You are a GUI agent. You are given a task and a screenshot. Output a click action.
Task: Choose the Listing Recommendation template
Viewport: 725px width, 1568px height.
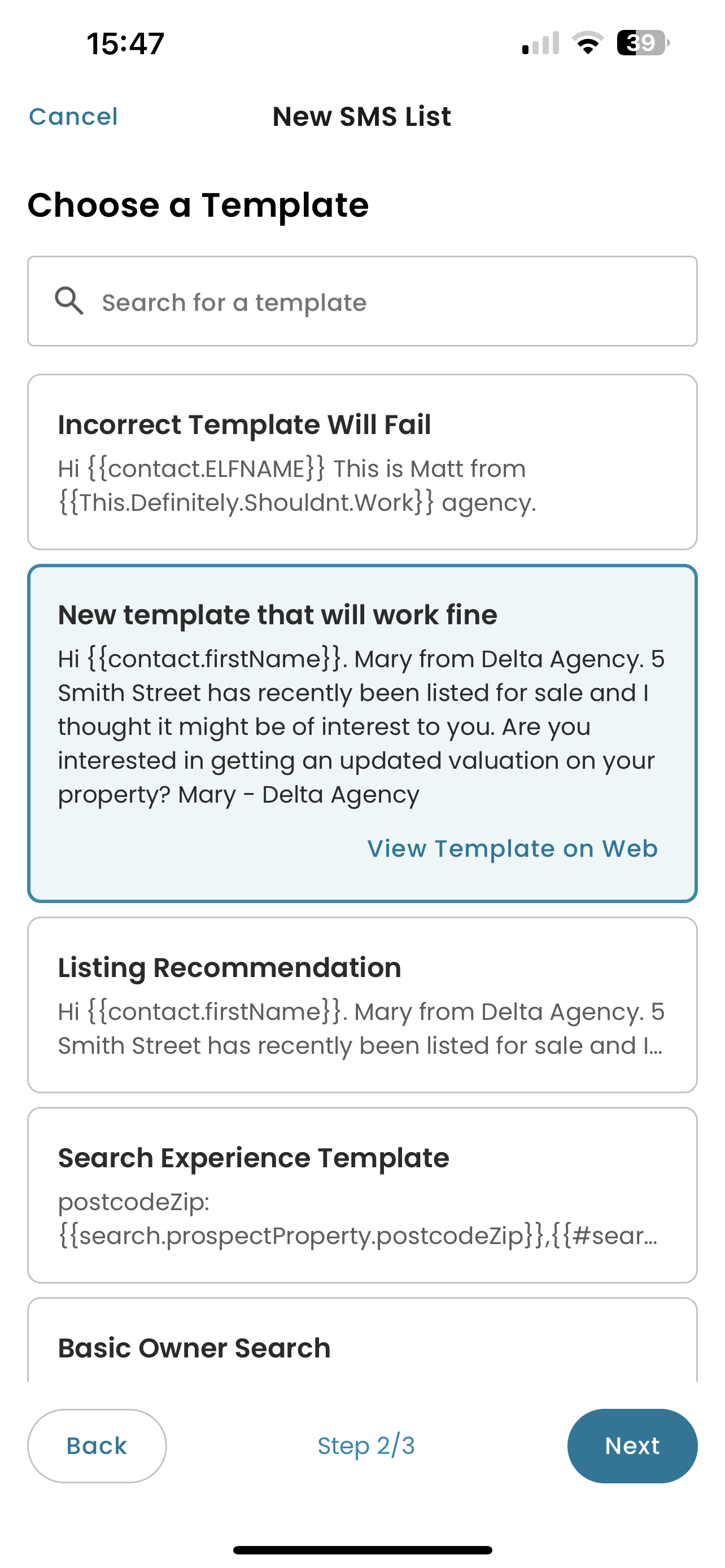click(362, 1005)
